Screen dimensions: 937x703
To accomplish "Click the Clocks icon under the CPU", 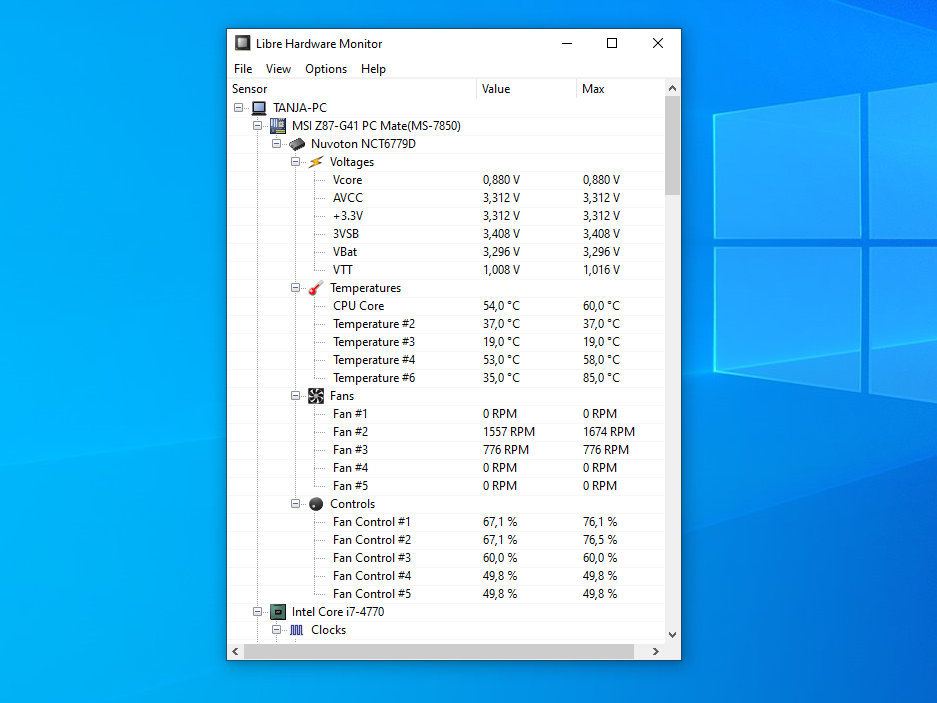I will 297,629.
